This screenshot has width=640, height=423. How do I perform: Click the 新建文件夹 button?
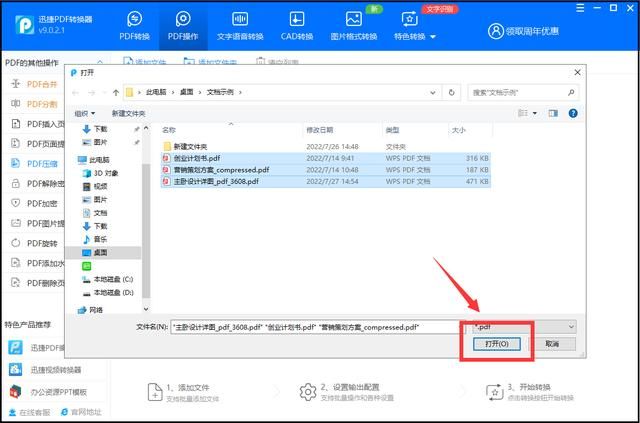tap(129, 114)
